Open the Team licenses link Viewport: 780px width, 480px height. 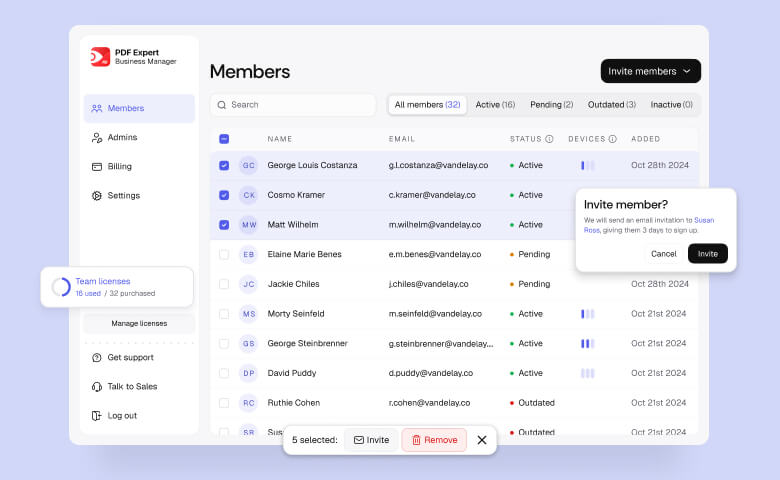(103, 282)
